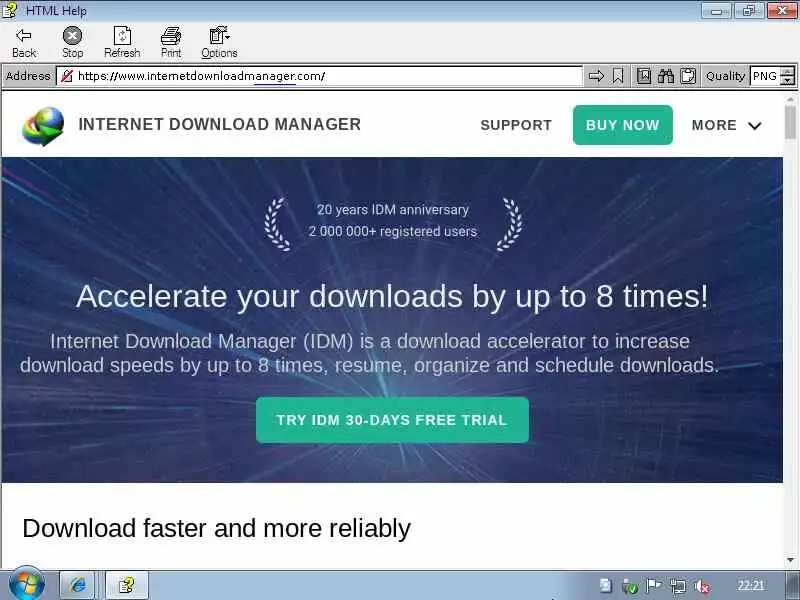Increase Quality with the up spinner arrow
This screenshot has height=600, width=800.
click(788, 71)
